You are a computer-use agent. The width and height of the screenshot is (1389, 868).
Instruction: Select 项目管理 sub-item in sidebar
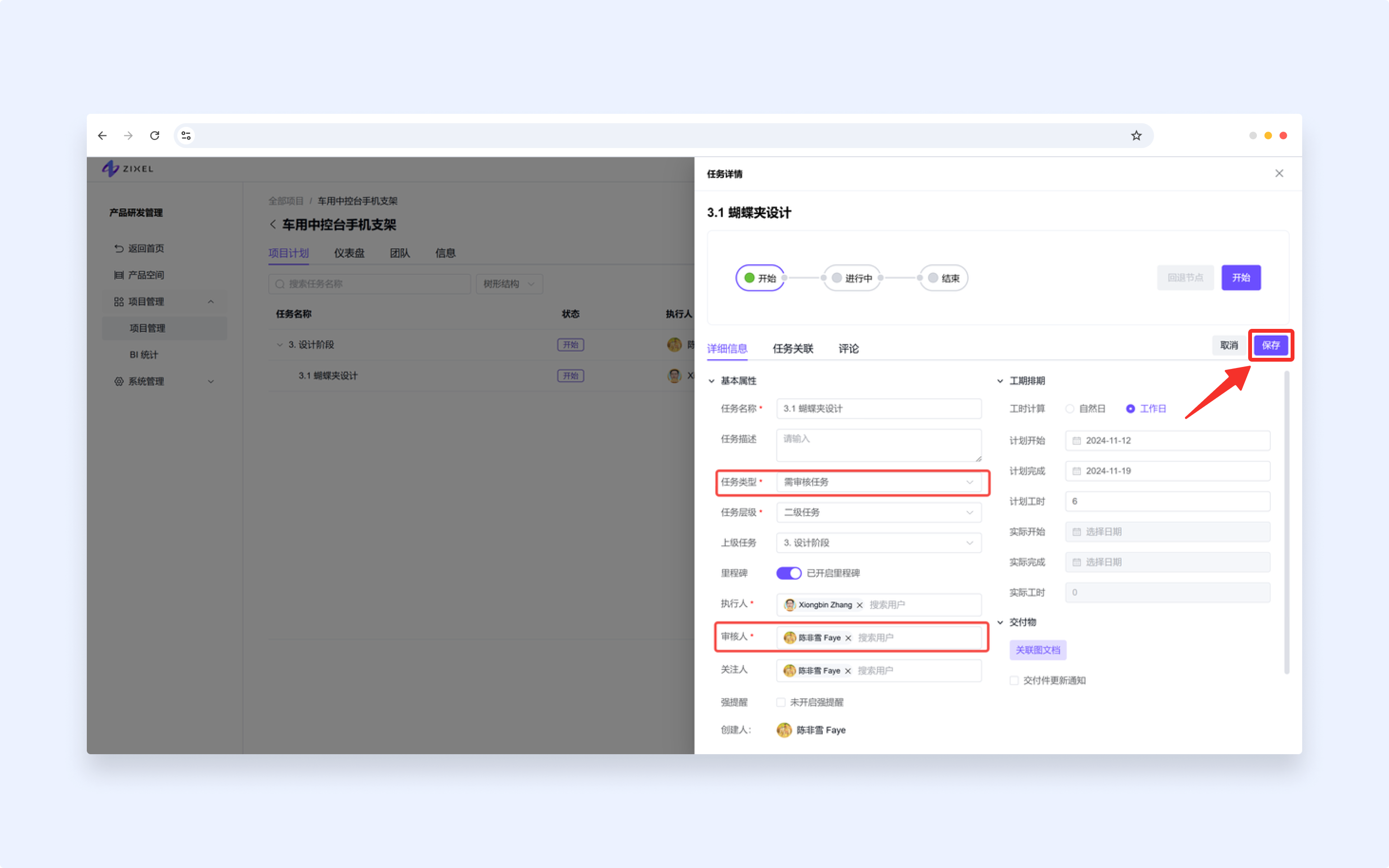pos(165,328)
